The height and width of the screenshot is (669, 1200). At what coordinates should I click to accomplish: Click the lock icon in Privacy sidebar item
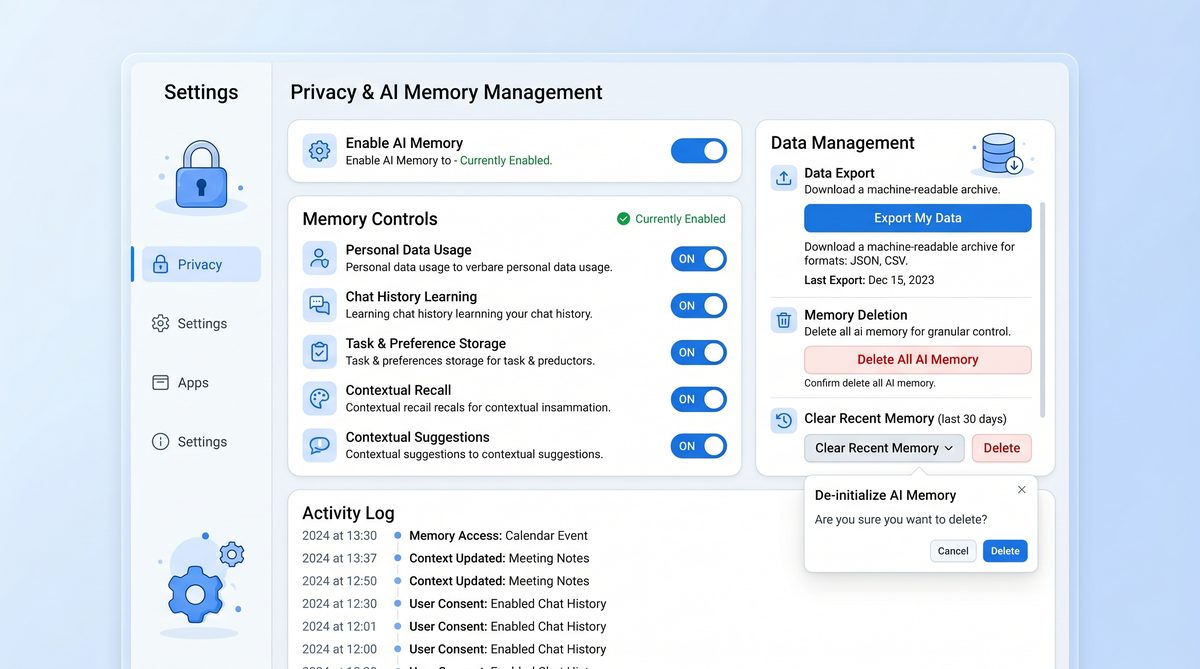pos(160,264)
